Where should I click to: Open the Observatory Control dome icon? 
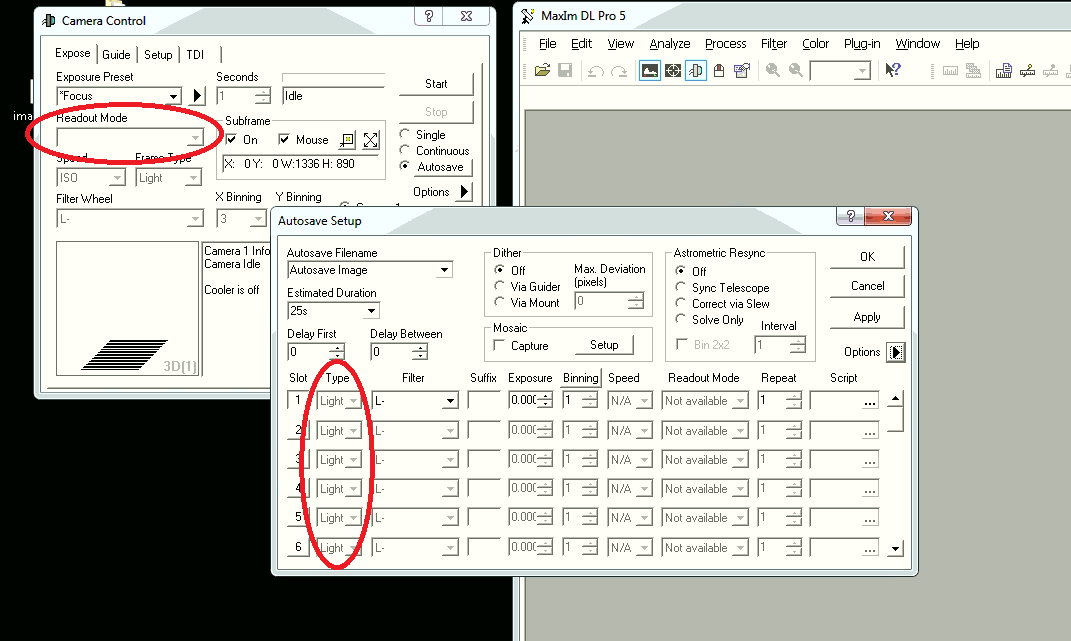pyautogui.click(x=719, y=70)
